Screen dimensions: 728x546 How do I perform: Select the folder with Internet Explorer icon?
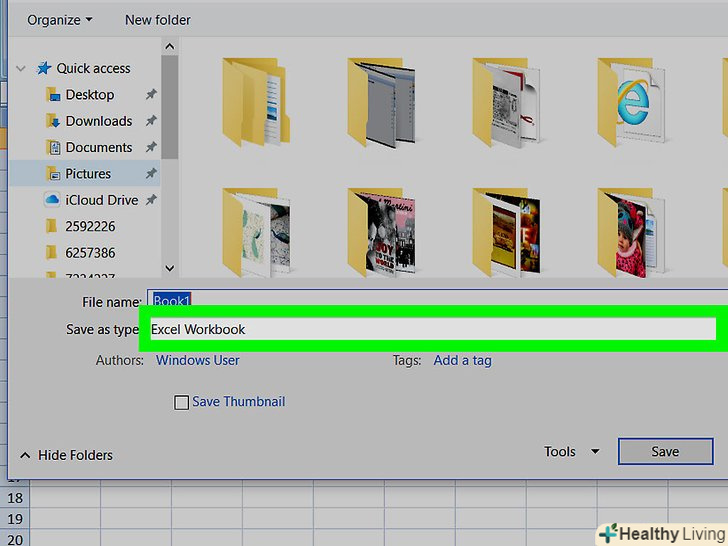click(631, 101)
